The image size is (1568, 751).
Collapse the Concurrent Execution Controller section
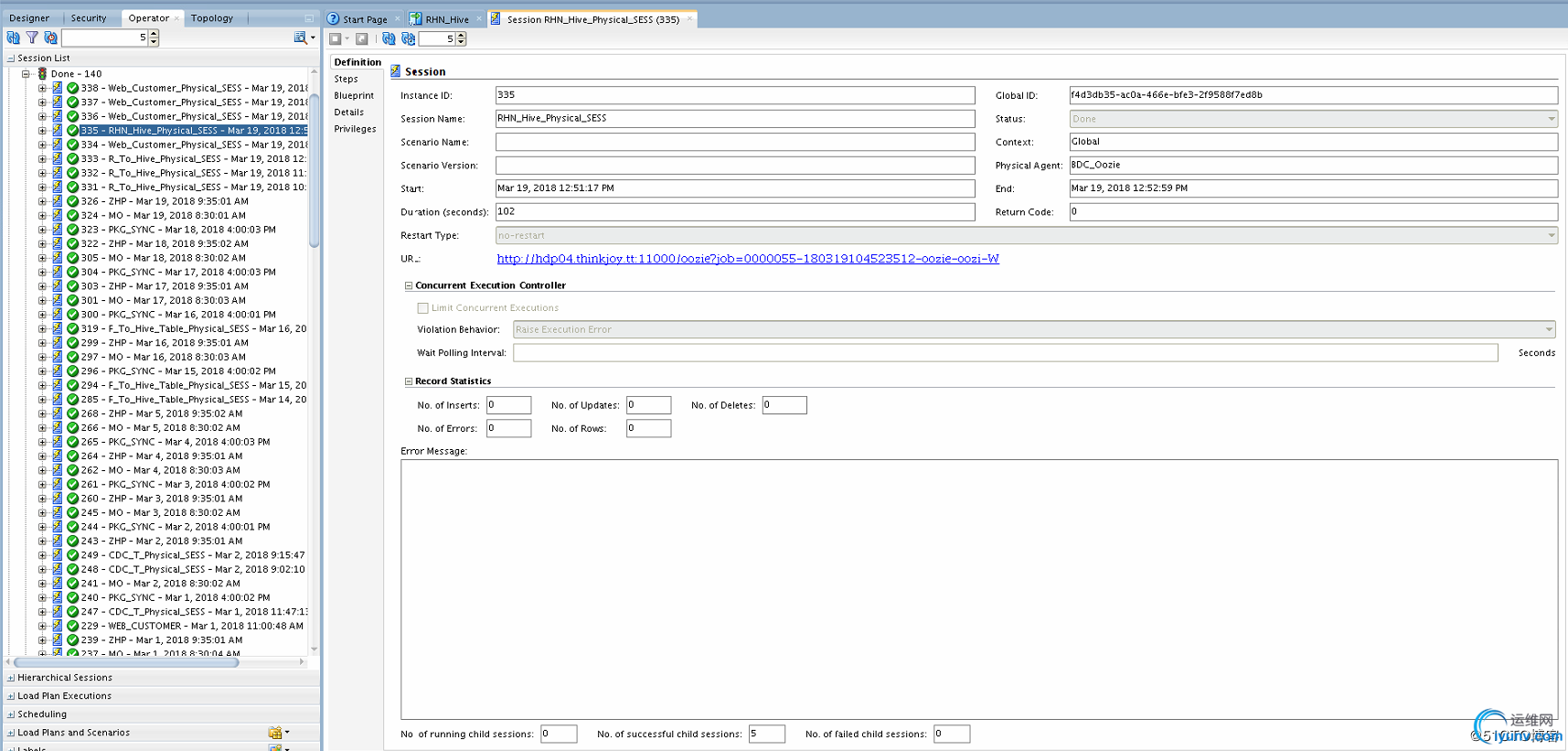[409, 286]
